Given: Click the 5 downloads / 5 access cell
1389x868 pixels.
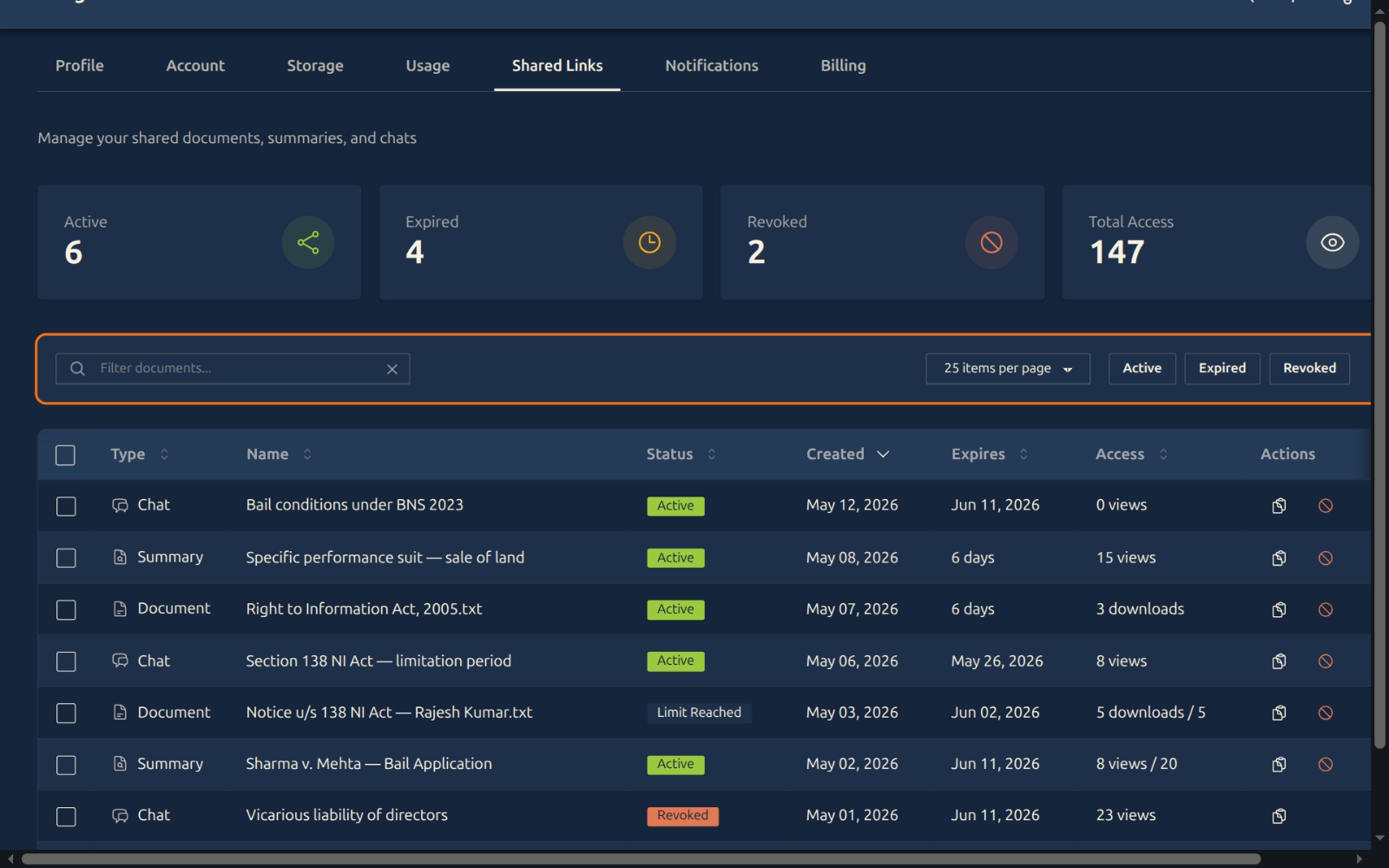Looking at the screenshot, I should pos(1150,713).
